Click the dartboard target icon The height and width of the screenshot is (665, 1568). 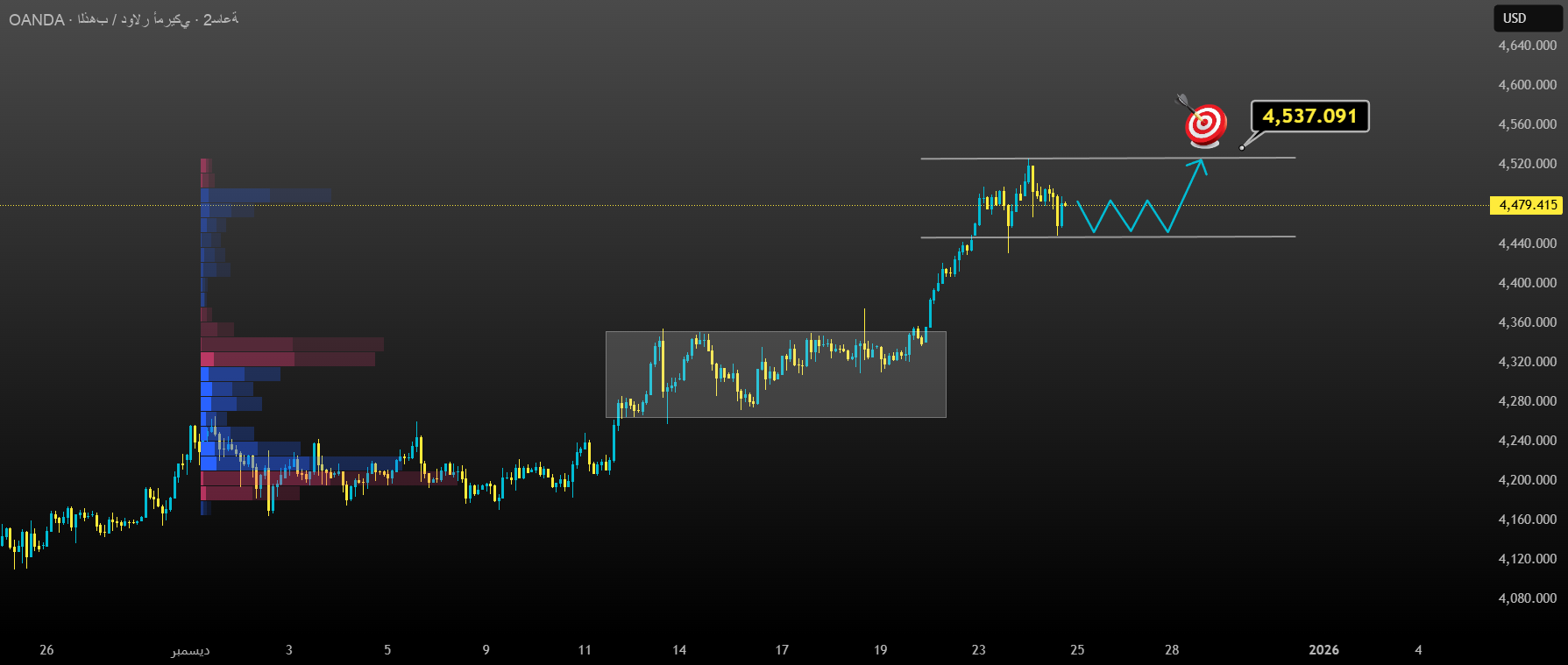coord(1205,124)
